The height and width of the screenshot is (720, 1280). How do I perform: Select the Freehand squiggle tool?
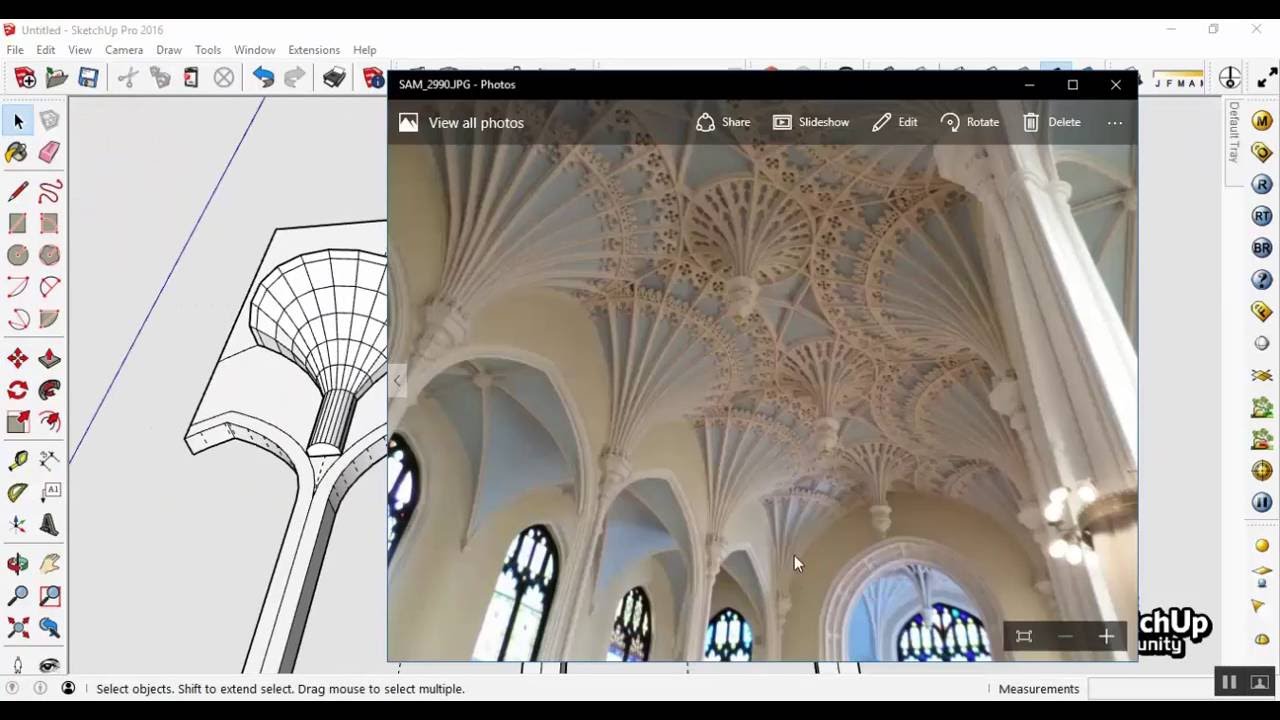point(49,192)
